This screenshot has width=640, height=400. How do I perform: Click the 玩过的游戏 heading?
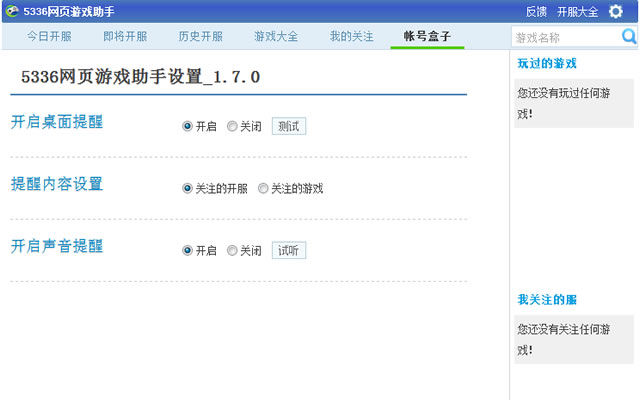pos(547,63)
